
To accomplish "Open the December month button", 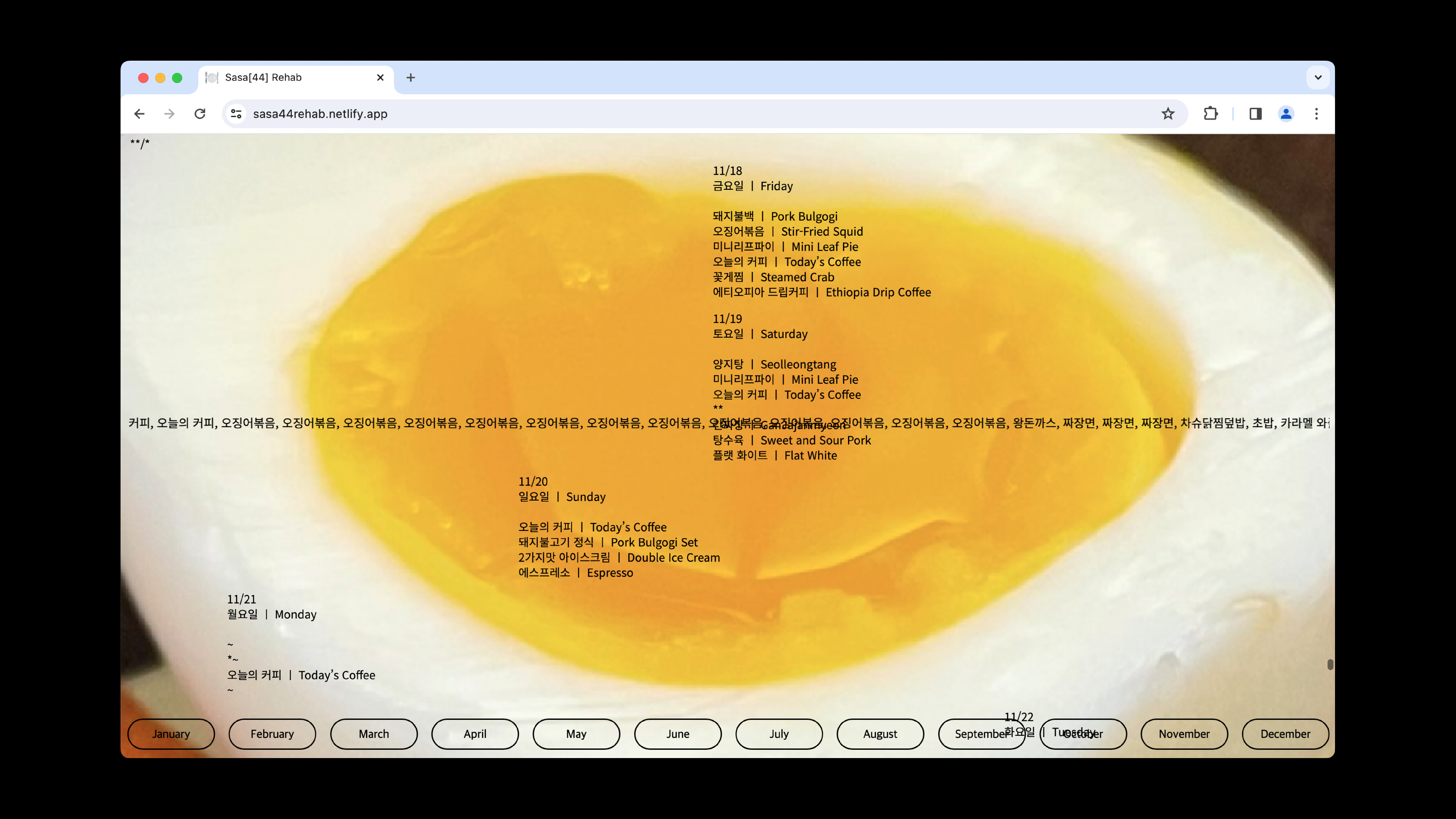I will pyautogui.click(x=1285, y=734).
